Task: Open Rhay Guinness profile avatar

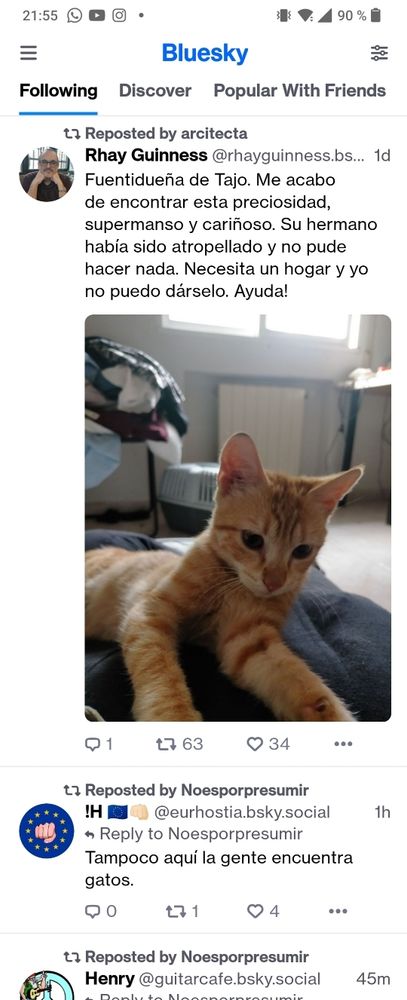Action: point(47,174)
